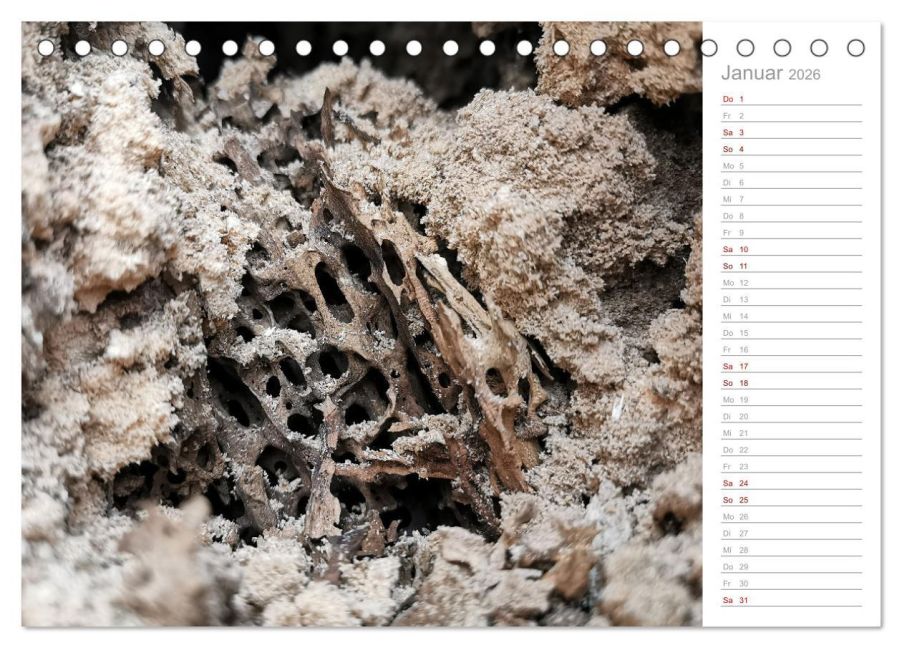The image size is (902, 648).
Task: Select the 'Di 13' calendar row
Action: (x=792, y=299)
